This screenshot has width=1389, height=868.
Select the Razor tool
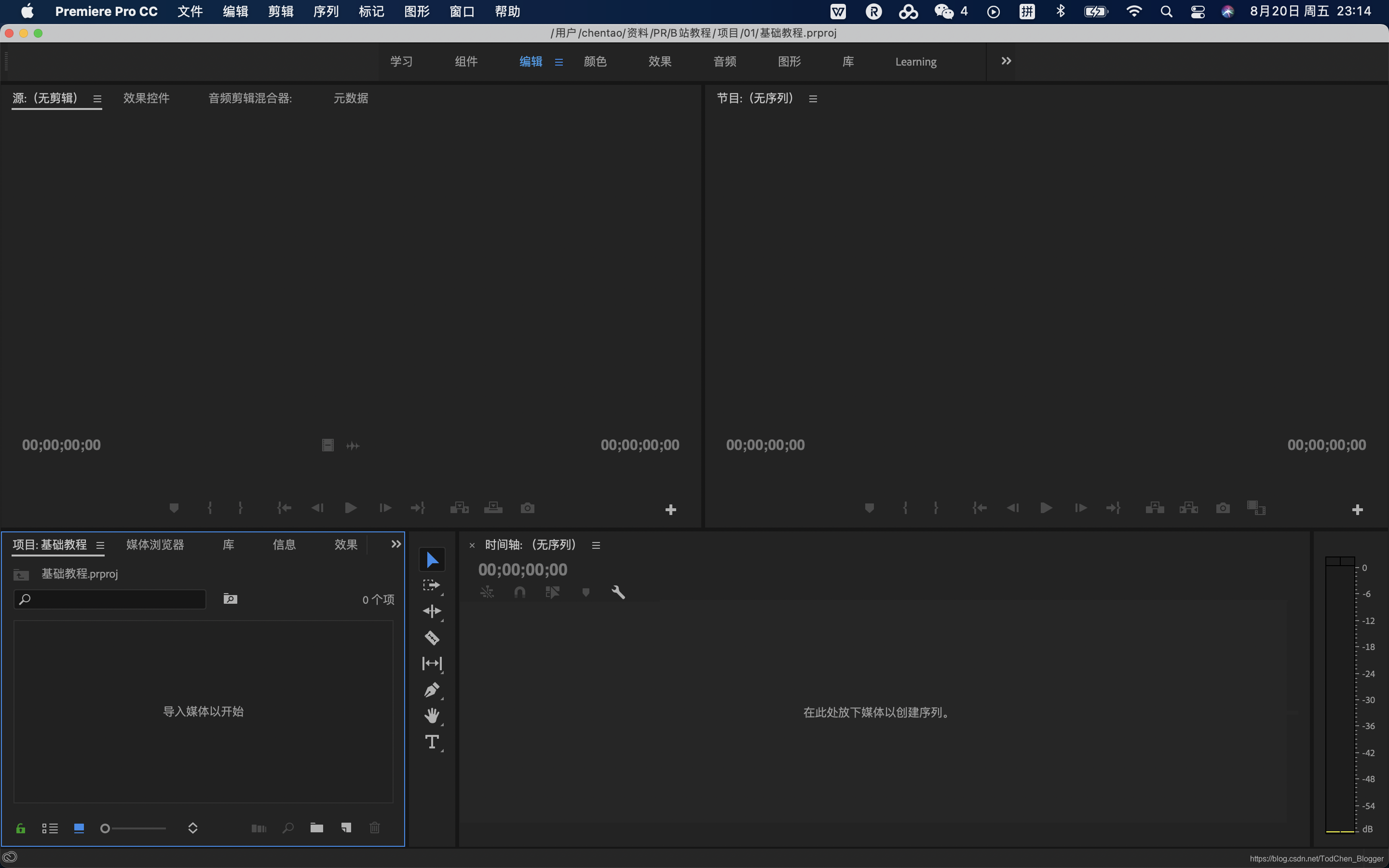(432, 637)
